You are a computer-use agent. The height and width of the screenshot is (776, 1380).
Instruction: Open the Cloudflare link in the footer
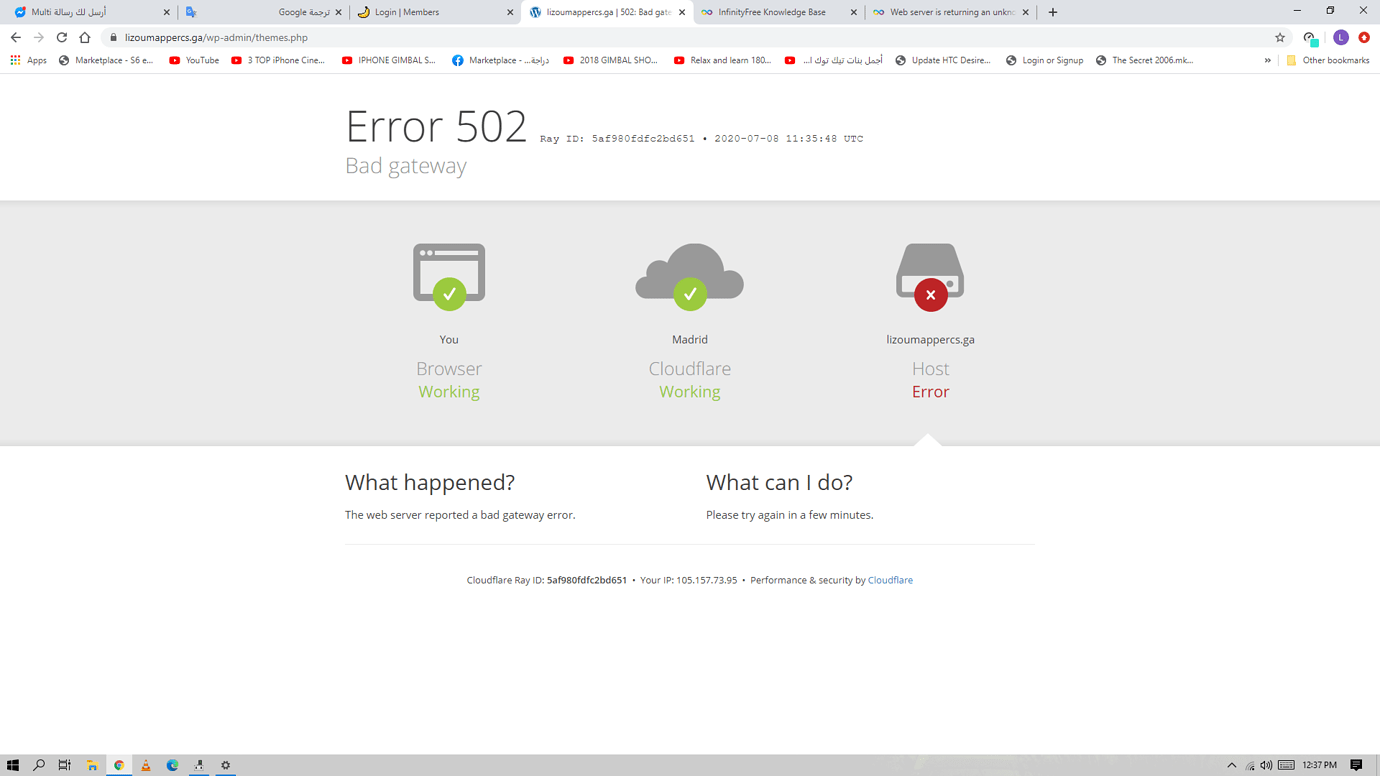coord(890,580)
